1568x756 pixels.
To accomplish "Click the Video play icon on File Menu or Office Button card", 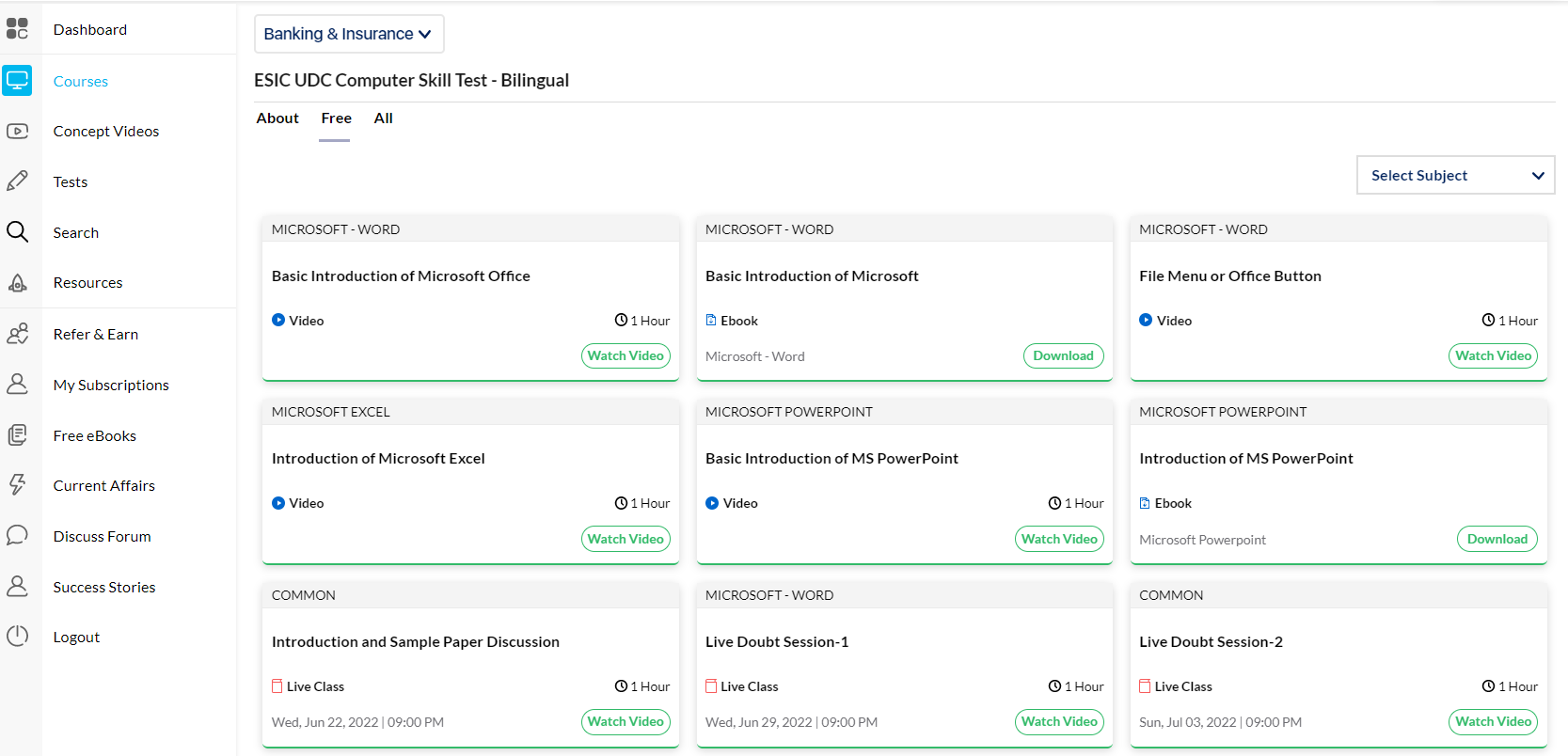I will click(x=1146, y=320).
